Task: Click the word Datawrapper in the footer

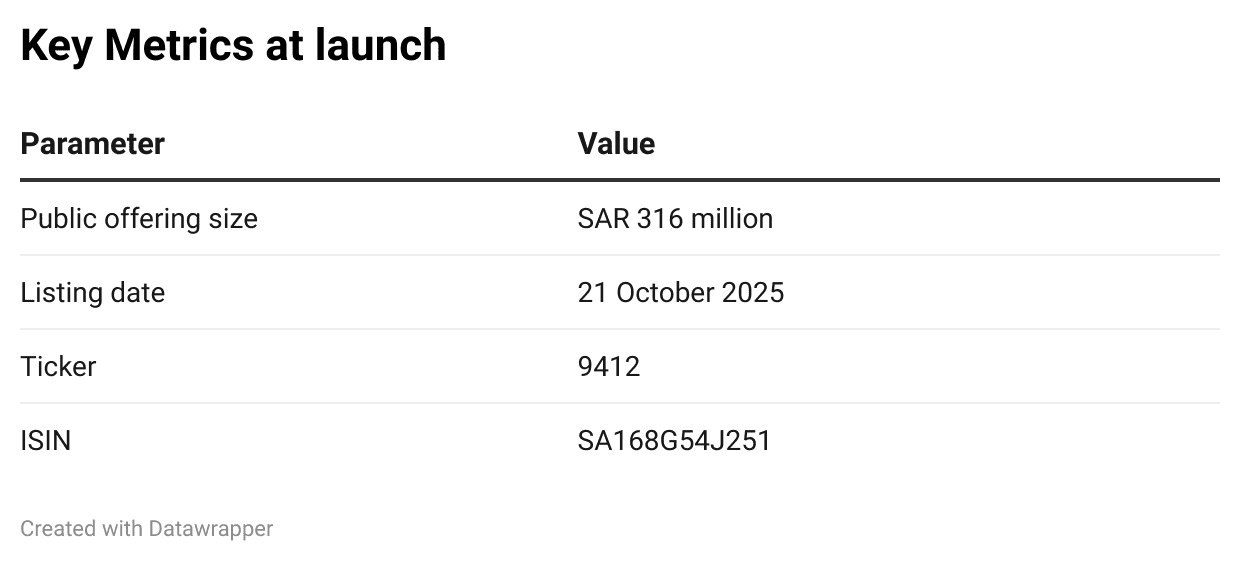Action: pyautogui.click(x=210, y=528)
